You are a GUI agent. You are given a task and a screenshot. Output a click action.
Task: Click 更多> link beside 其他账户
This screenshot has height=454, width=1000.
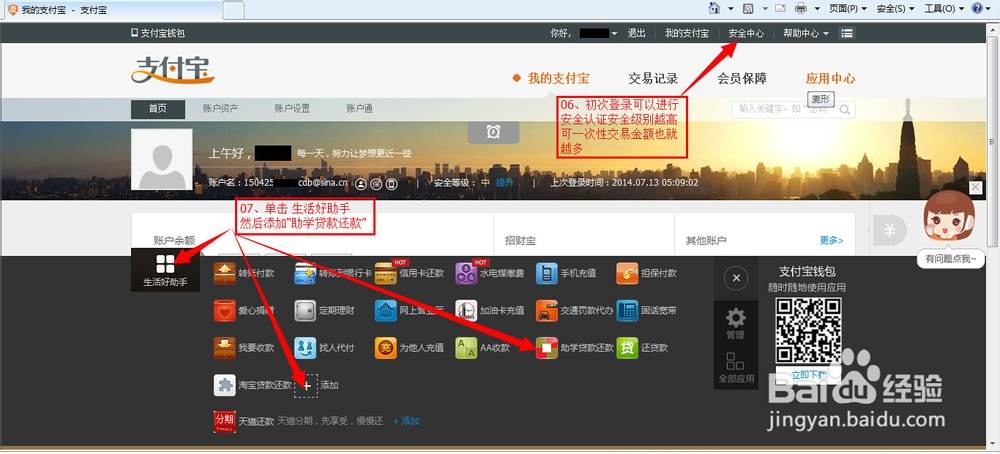point(832,241)
